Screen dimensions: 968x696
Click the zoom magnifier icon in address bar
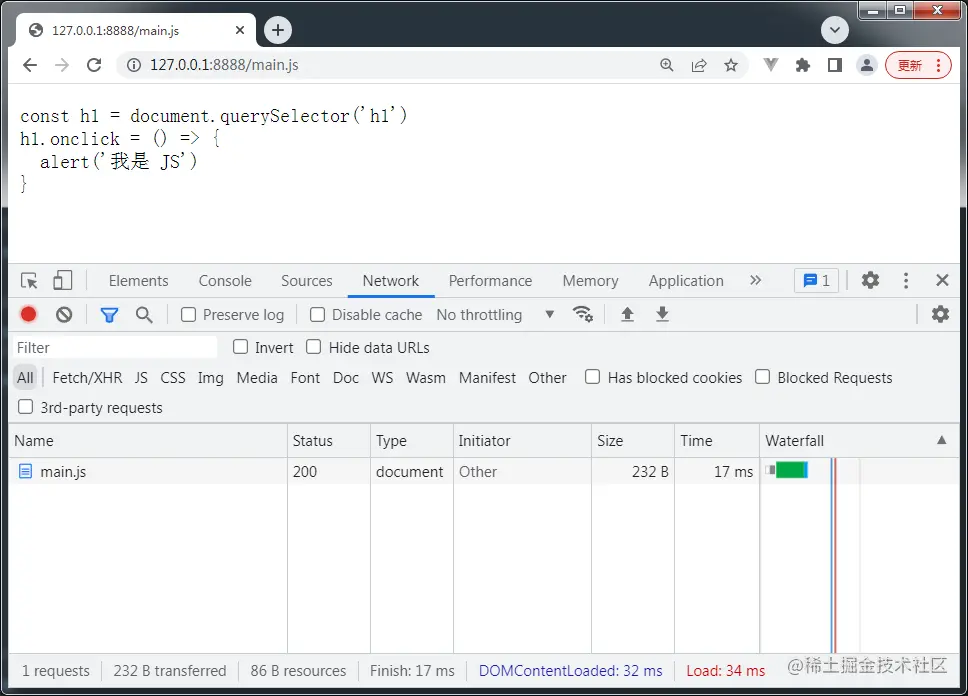[x=667, y=65]
